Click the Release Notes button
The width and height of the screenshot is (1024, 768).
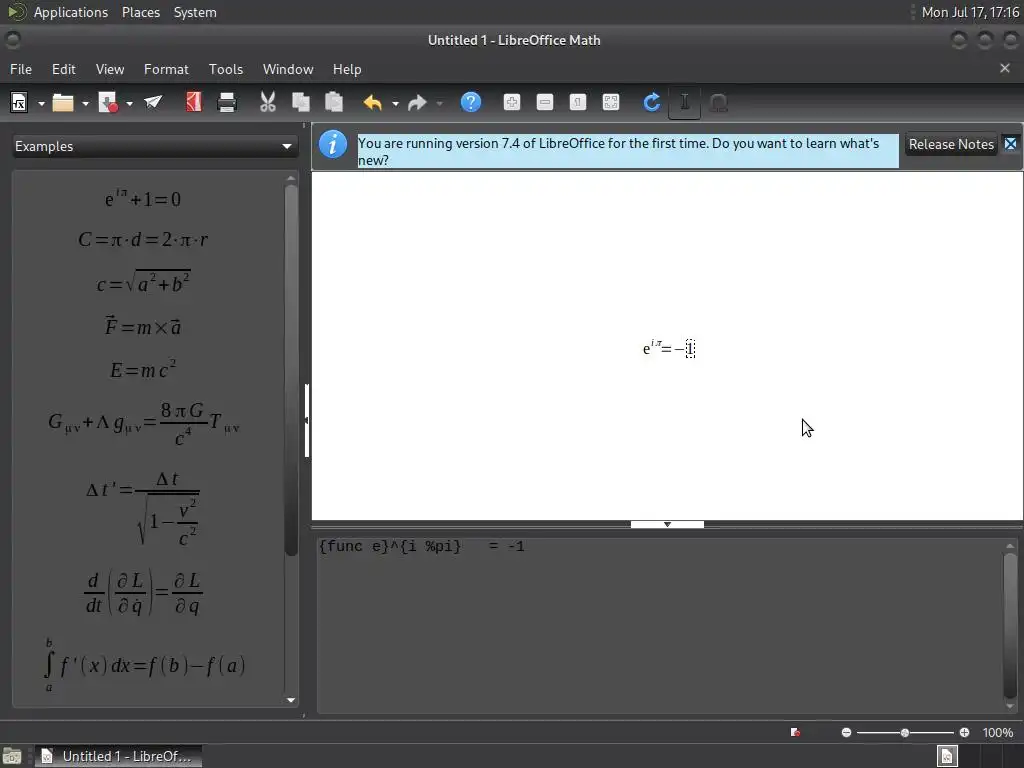[951, 144]
